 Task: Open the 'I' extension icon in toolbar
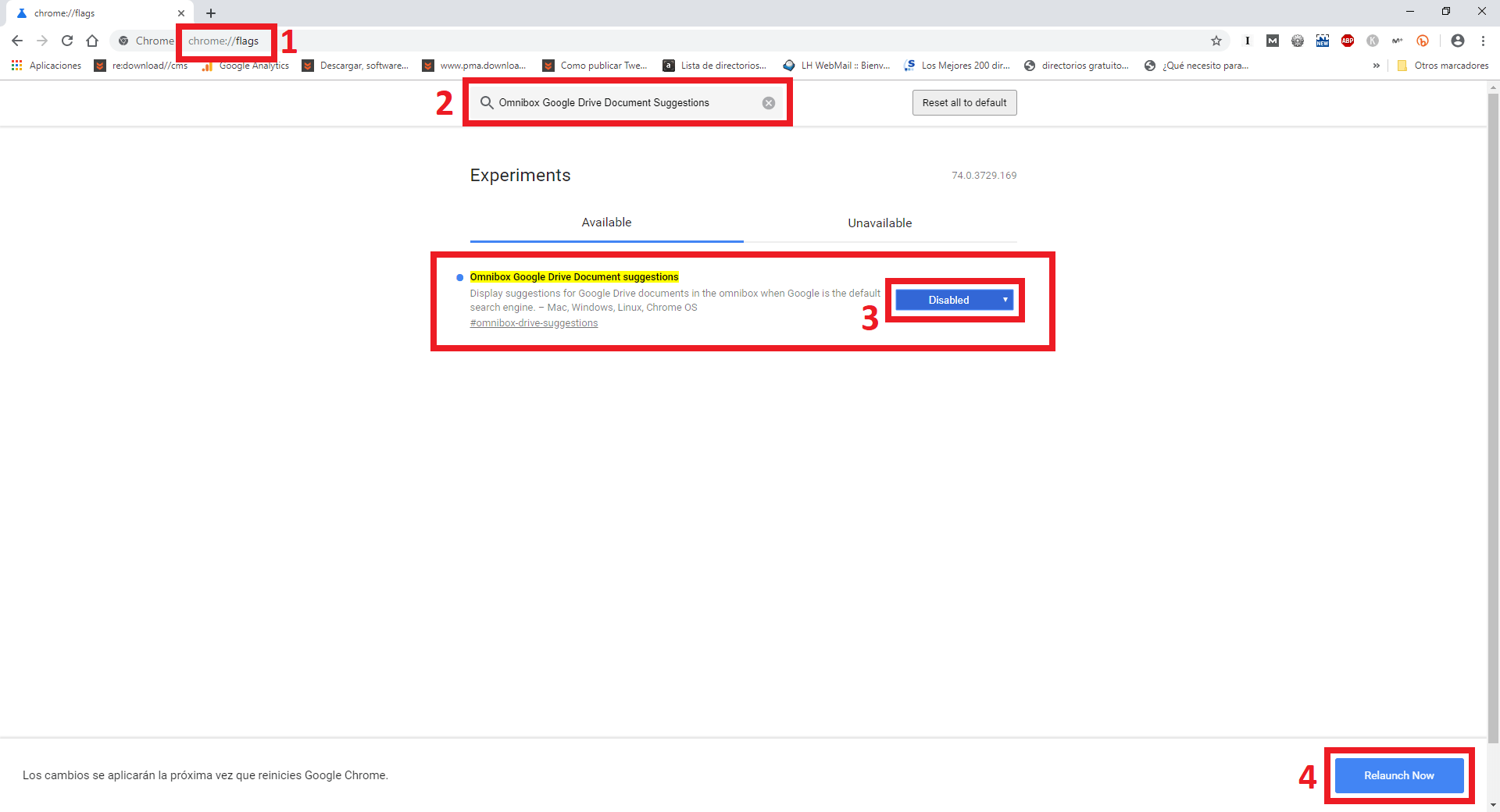point(1248,41)
